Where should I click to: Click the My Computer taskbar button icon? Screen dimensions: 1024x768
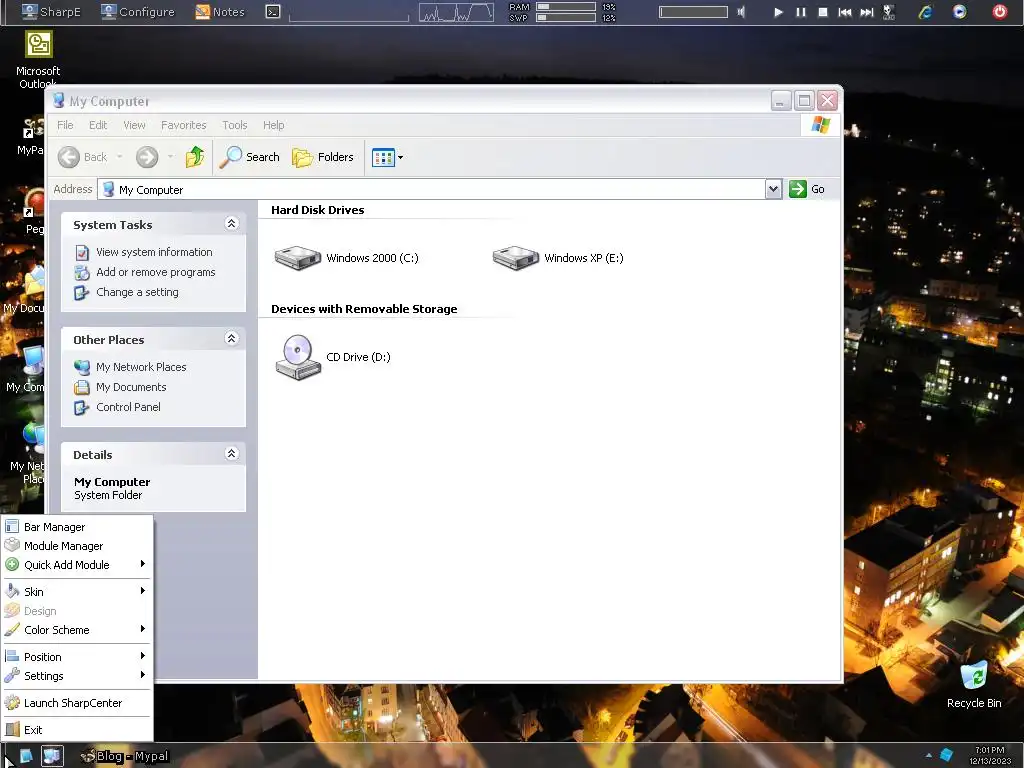(x=52, y=756)
